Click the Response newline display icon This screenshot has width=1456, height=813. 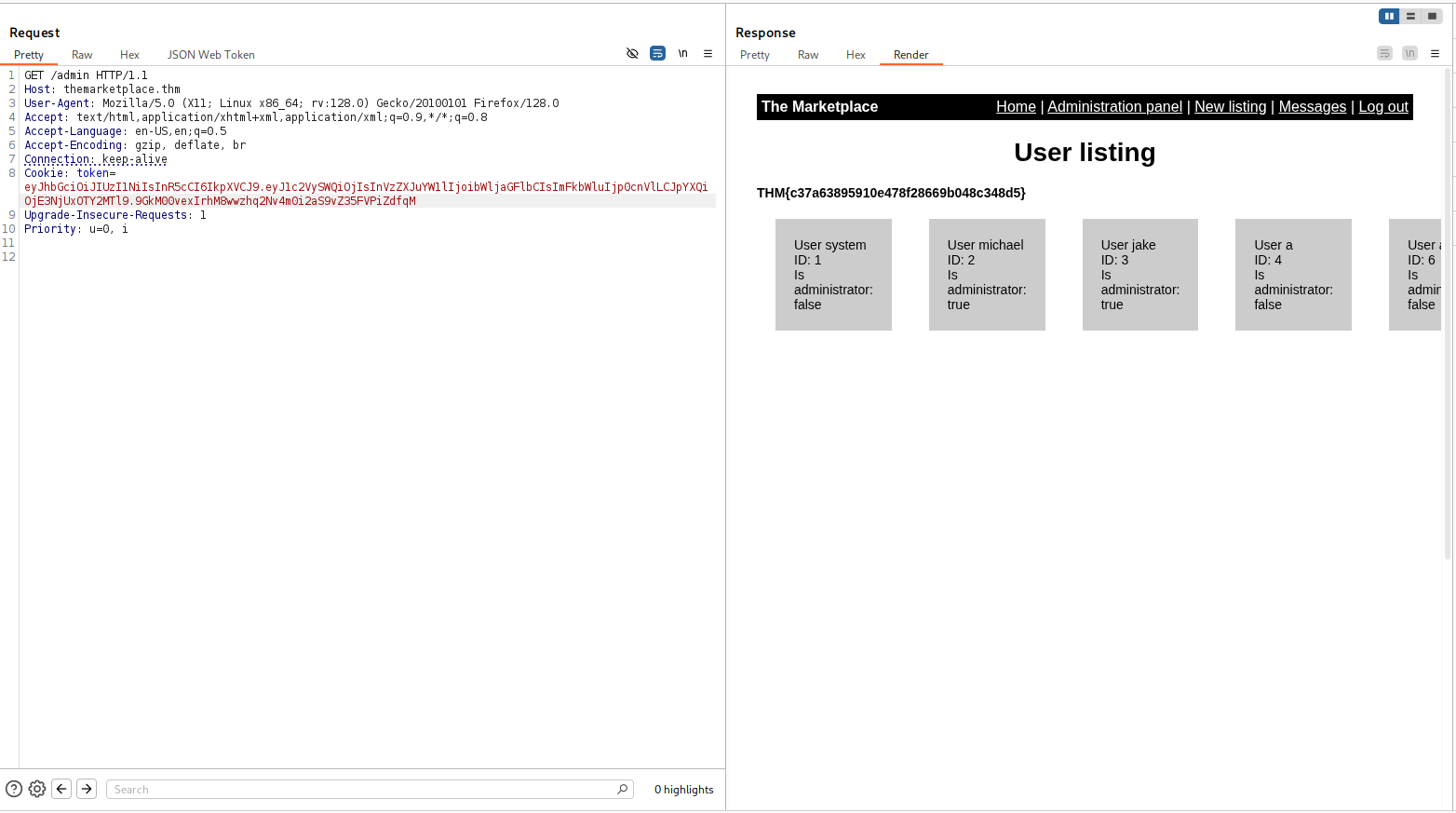[1409, 54]
